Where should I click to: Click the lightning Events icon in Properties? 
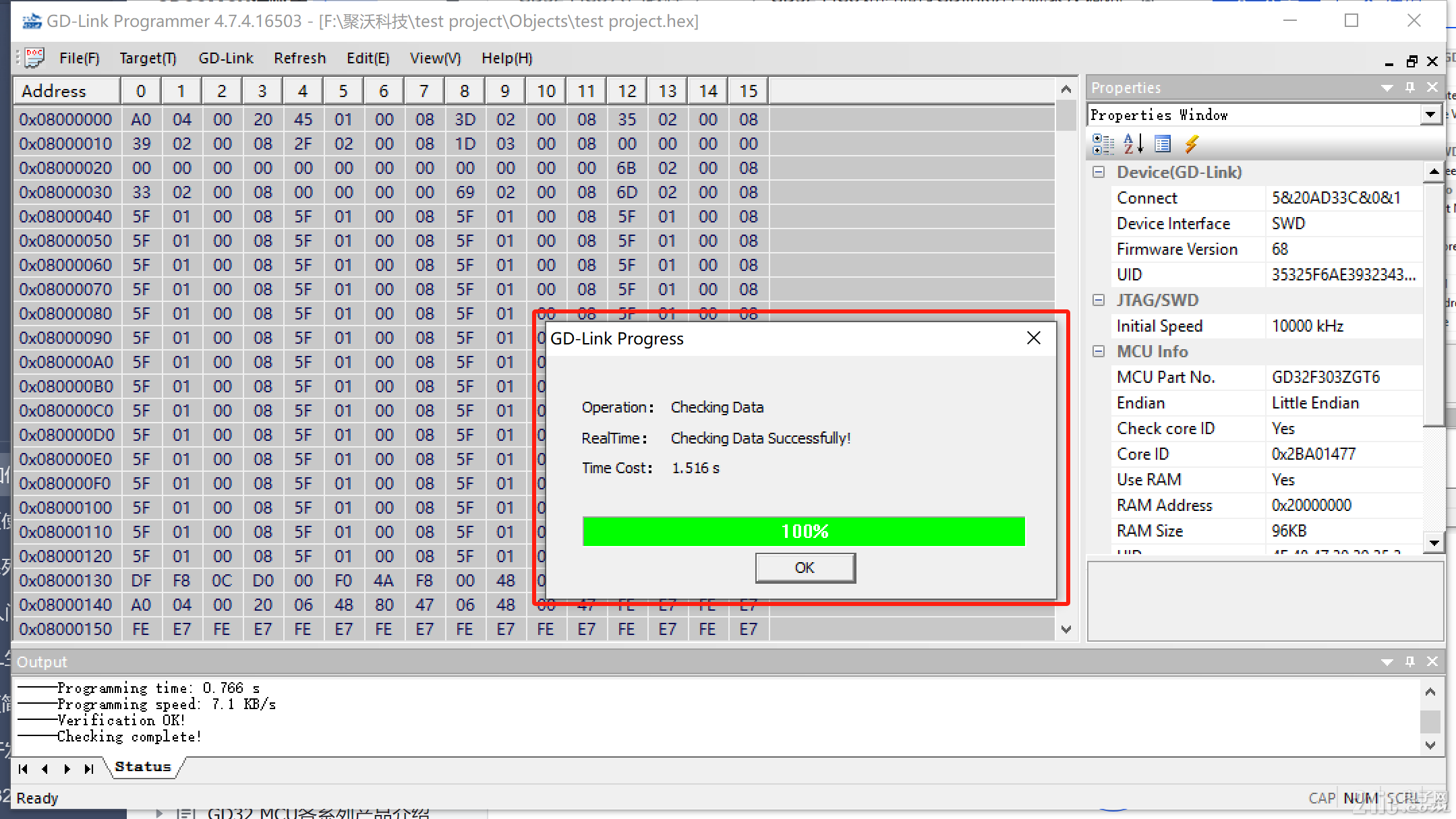[x=1192, y=144]
